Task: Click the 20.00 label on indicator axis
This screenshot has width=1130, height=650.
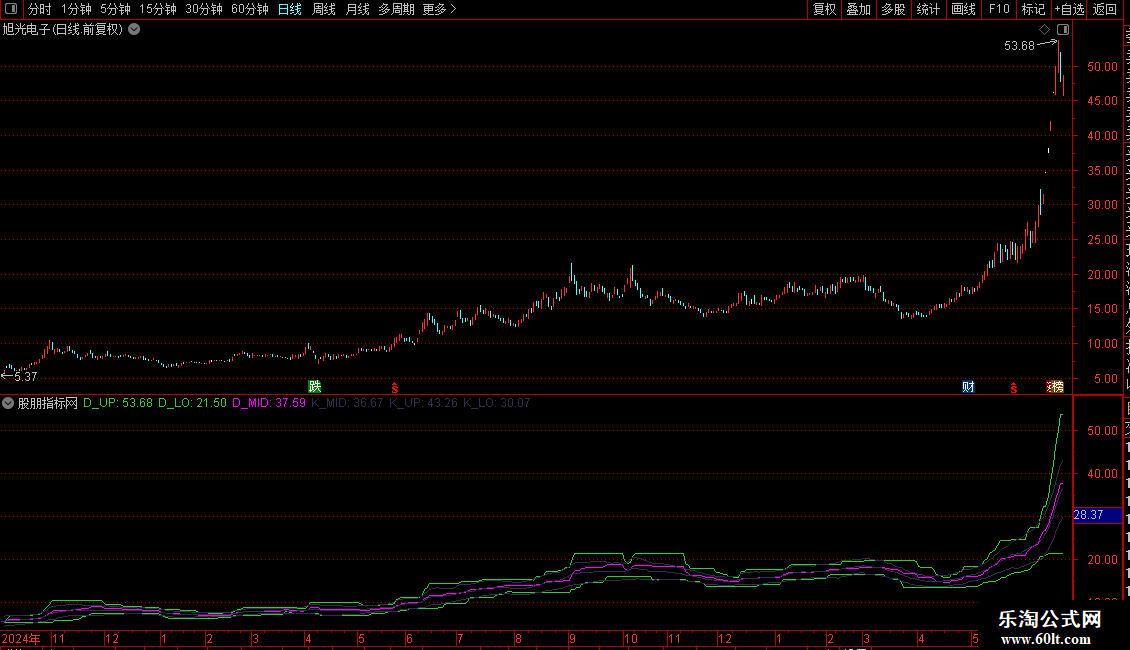Action: pyautogui.click(x=1103, y=559)
